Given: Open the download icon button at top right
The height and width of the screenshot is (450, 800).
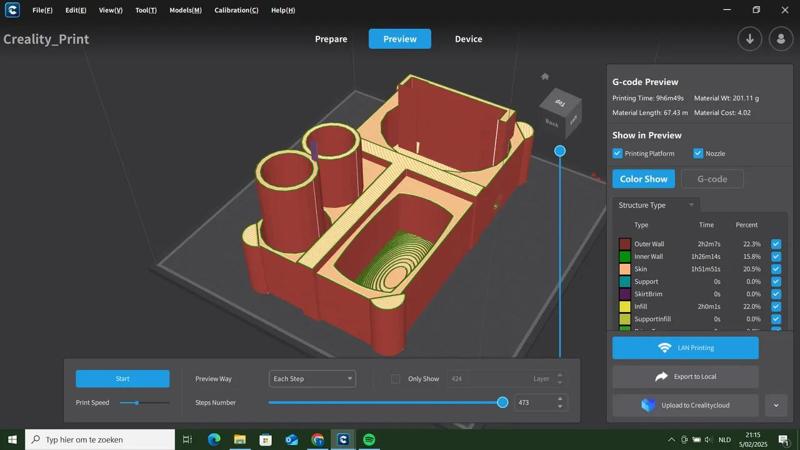Looking at the screenshot, I should point(749,39).
